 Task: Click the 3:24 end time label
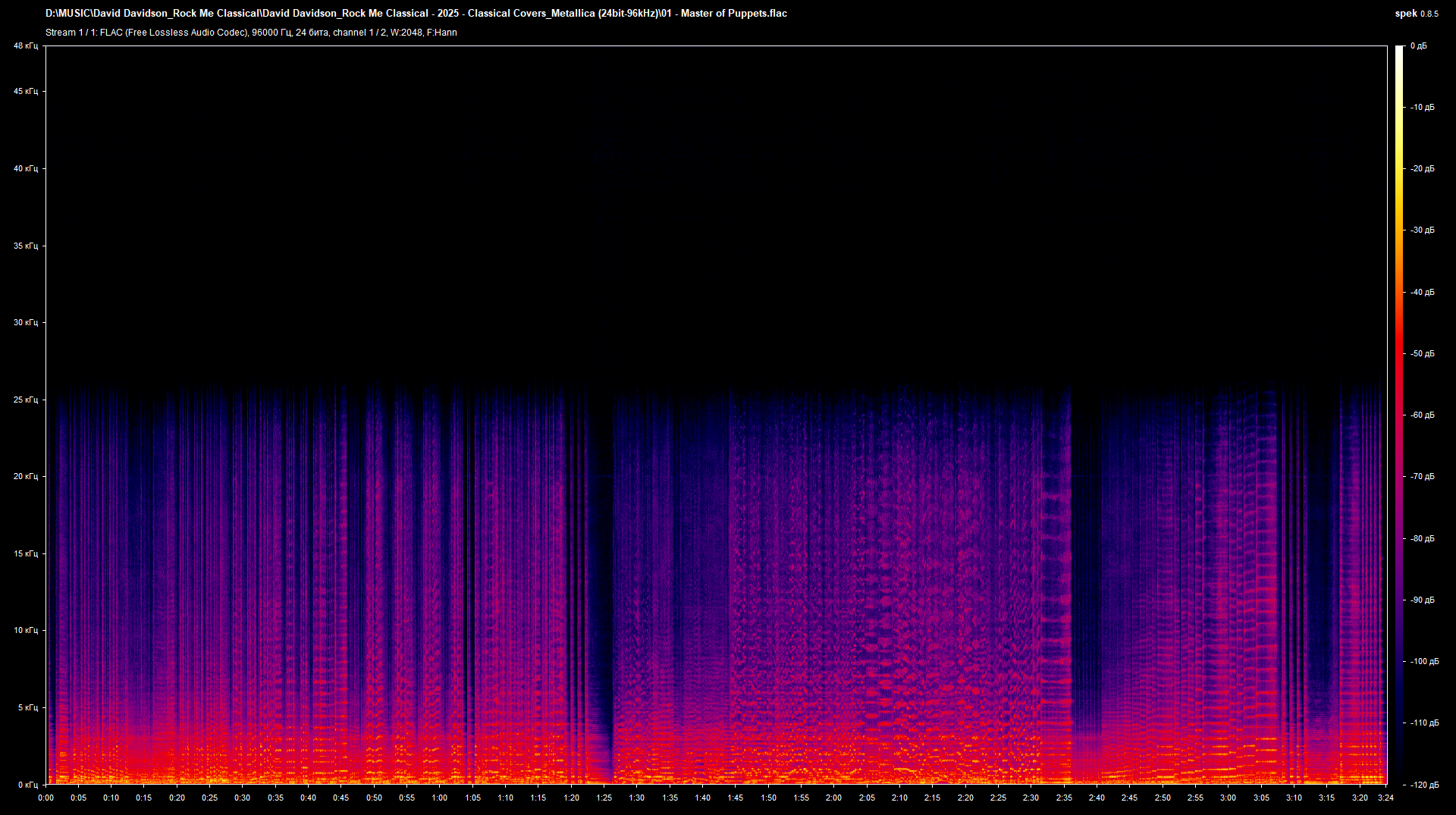click(1386, 798)
